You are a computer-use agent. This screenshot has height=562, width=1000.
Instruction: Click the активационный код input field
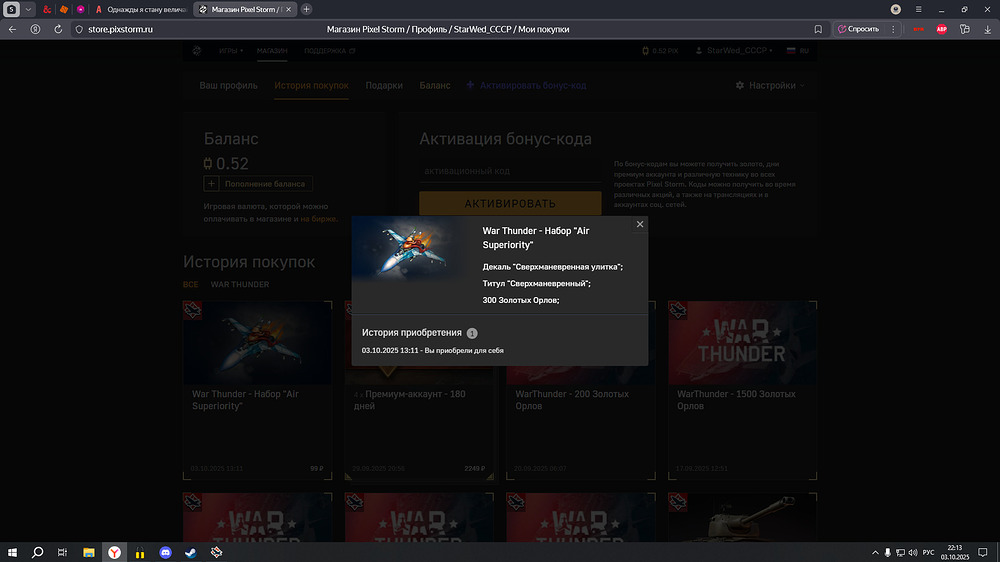510,172
